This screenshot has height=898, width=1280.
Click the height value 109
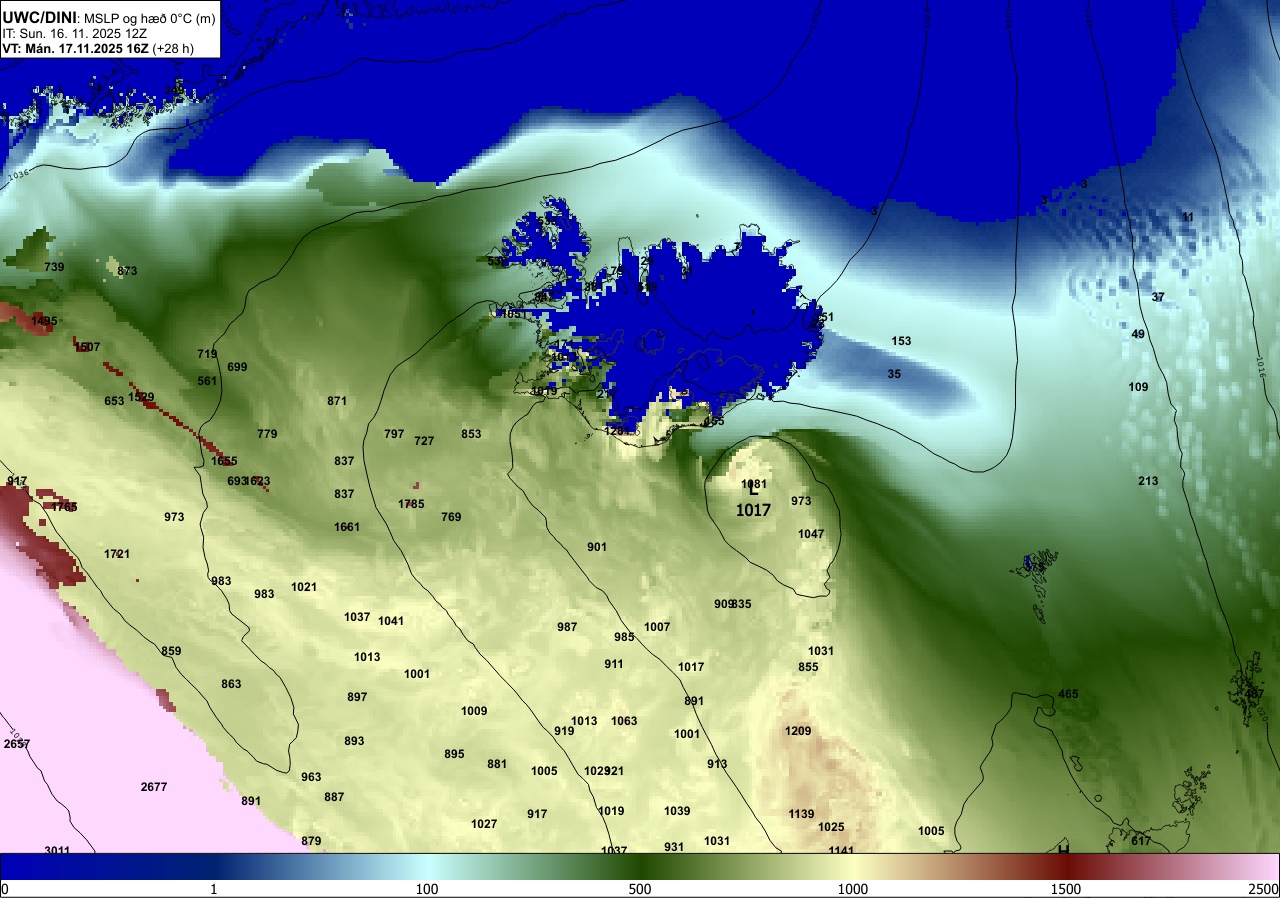1138,387
